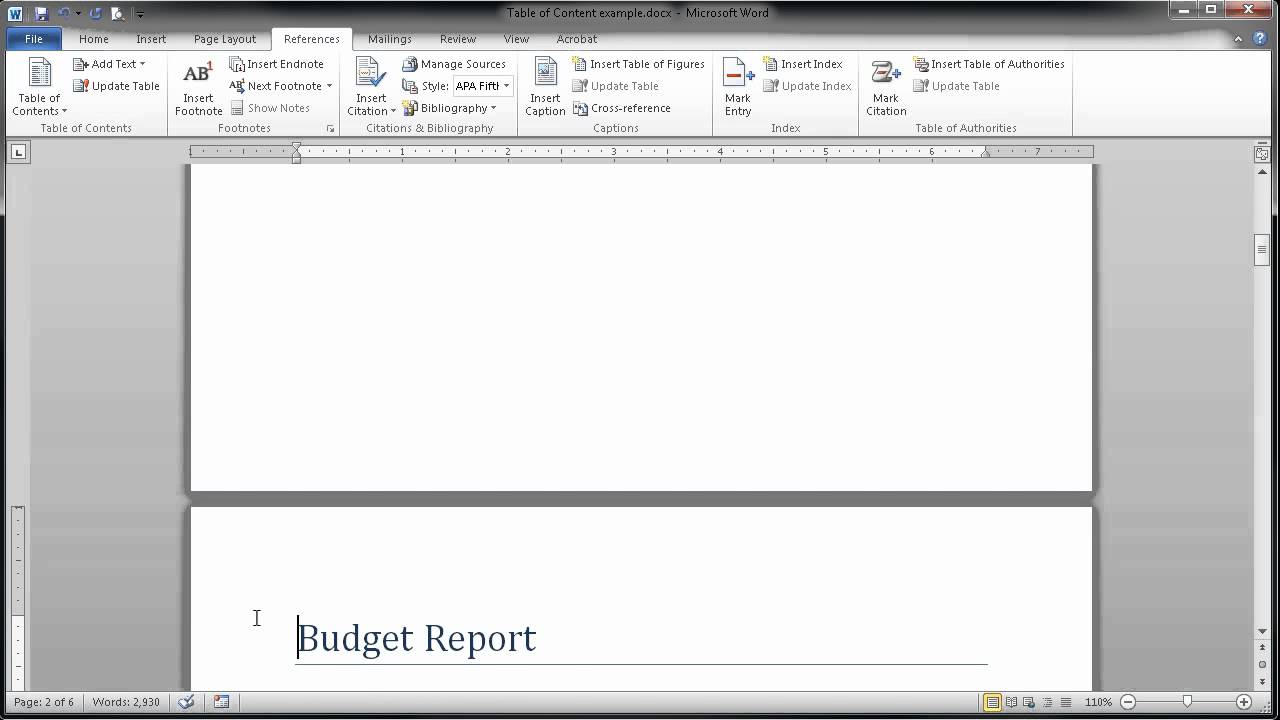Click the Words: 2,930 count

tap(126, 702)
